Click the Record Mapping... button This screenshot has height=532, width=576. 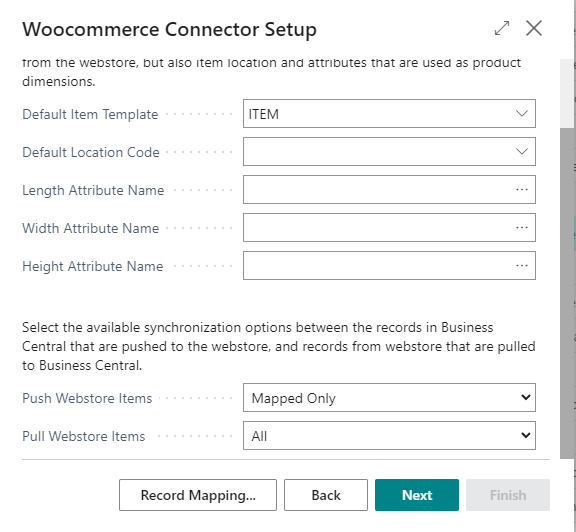(x=198, y=495)
